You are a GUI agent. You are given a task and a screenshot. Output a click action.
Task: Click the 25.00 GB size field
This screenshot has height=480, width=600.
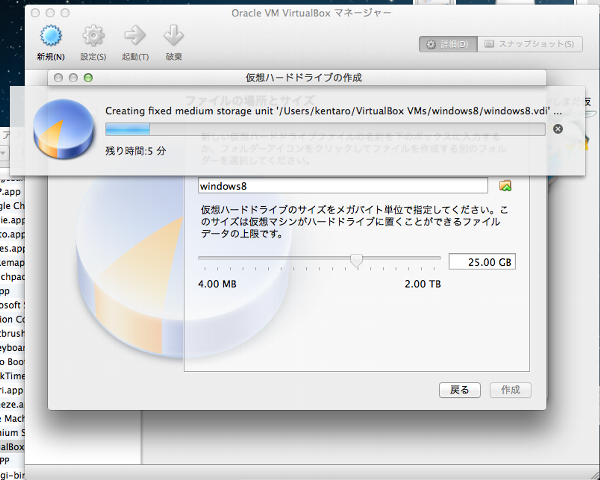point(482,262)
